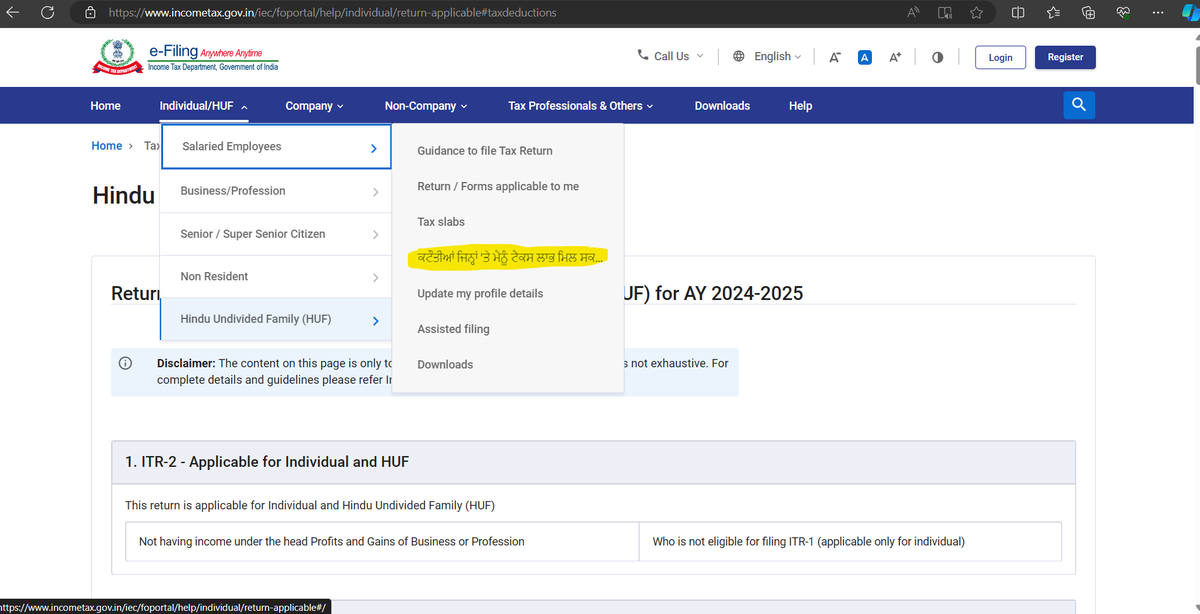Open the Downloads navigation item
The image size is (1200, 614).
(x=722, y=105)
